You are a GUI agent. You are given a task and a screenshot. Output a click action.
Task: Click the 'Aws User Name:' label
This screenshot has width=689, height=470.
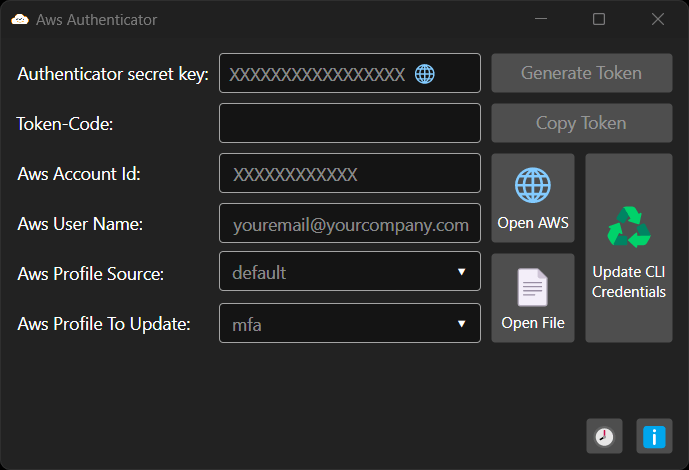pyautogui.click(x=80, y=224)
